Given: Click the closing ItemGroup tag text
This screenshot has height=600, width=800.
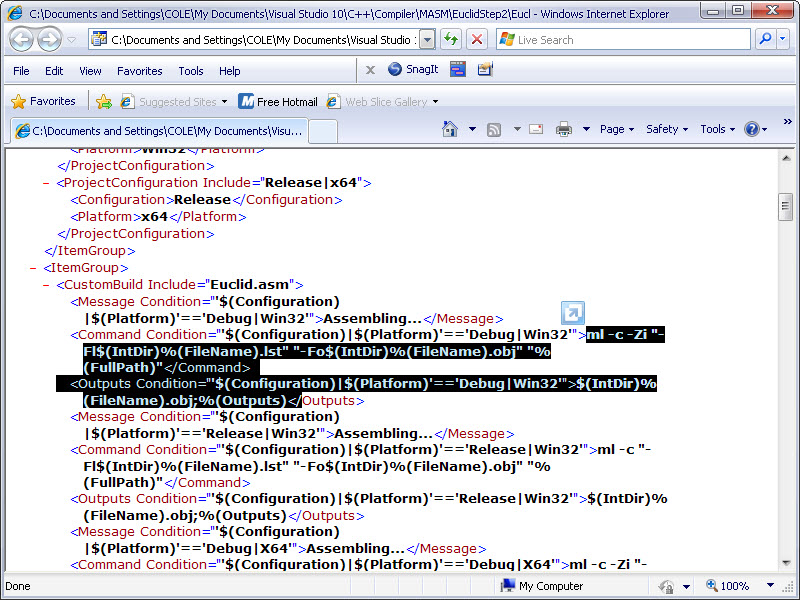Looking at the screenshot, I should tap(90, 251).
